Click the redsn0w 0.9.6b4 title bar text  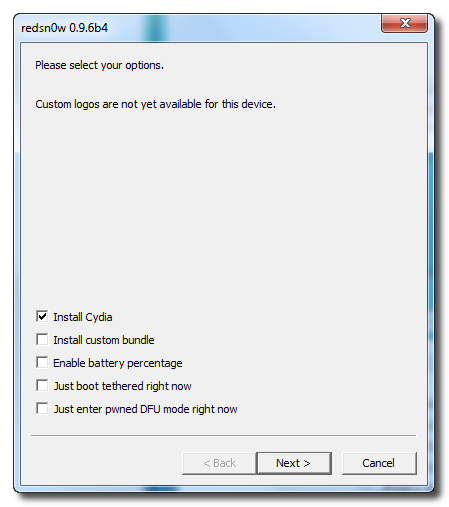point(64,28)
